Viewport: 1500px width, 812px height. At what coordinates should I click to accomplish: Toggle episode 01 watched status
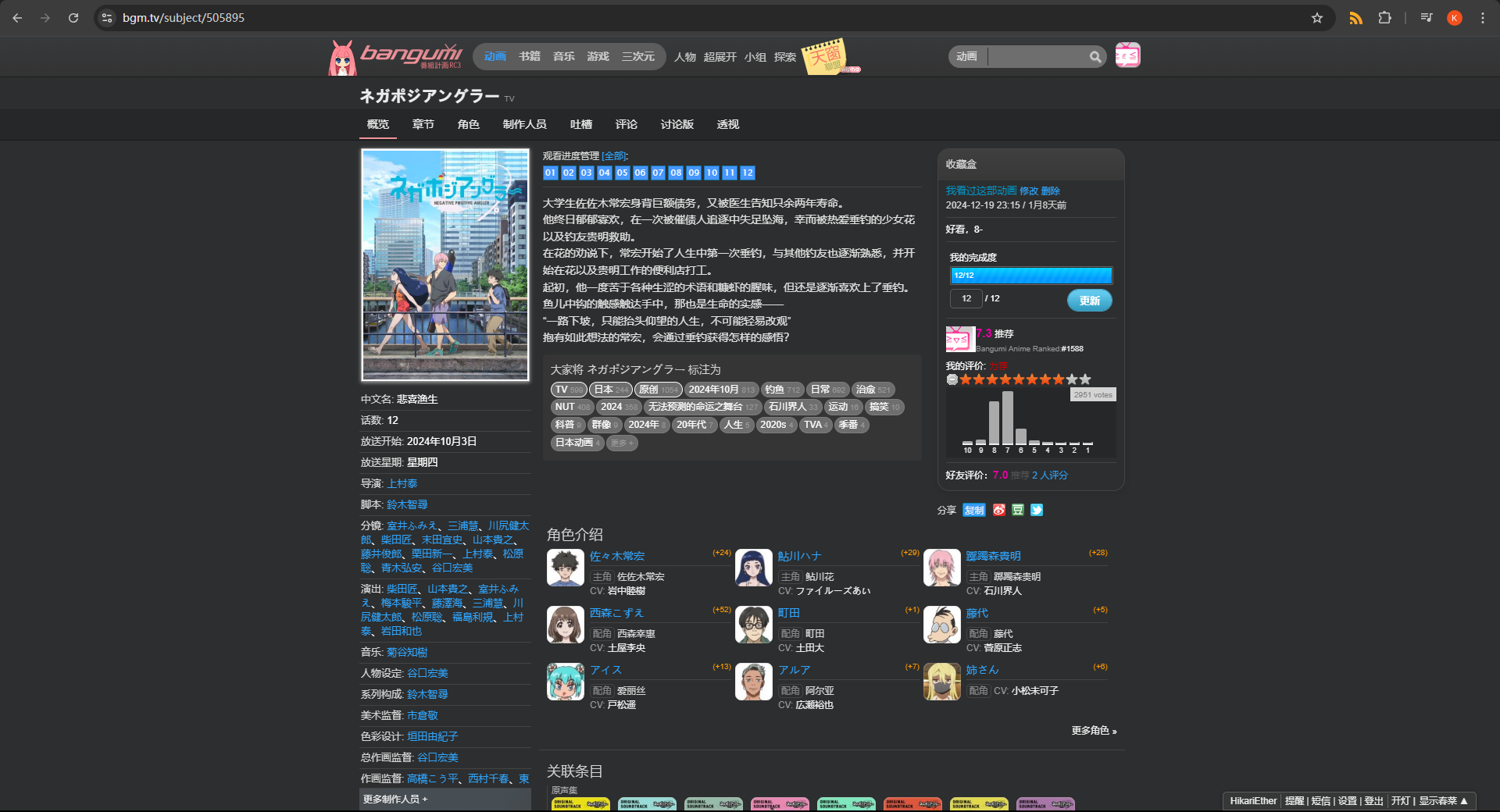point(551,173)
